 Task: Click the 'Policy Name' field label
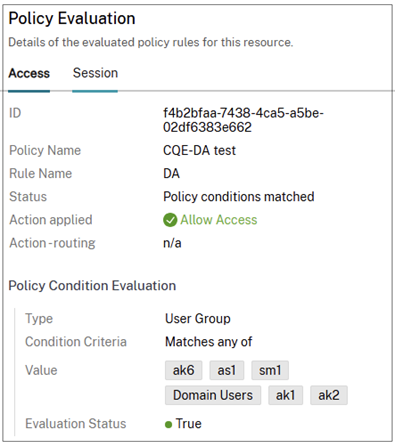(x=45, y=151)
